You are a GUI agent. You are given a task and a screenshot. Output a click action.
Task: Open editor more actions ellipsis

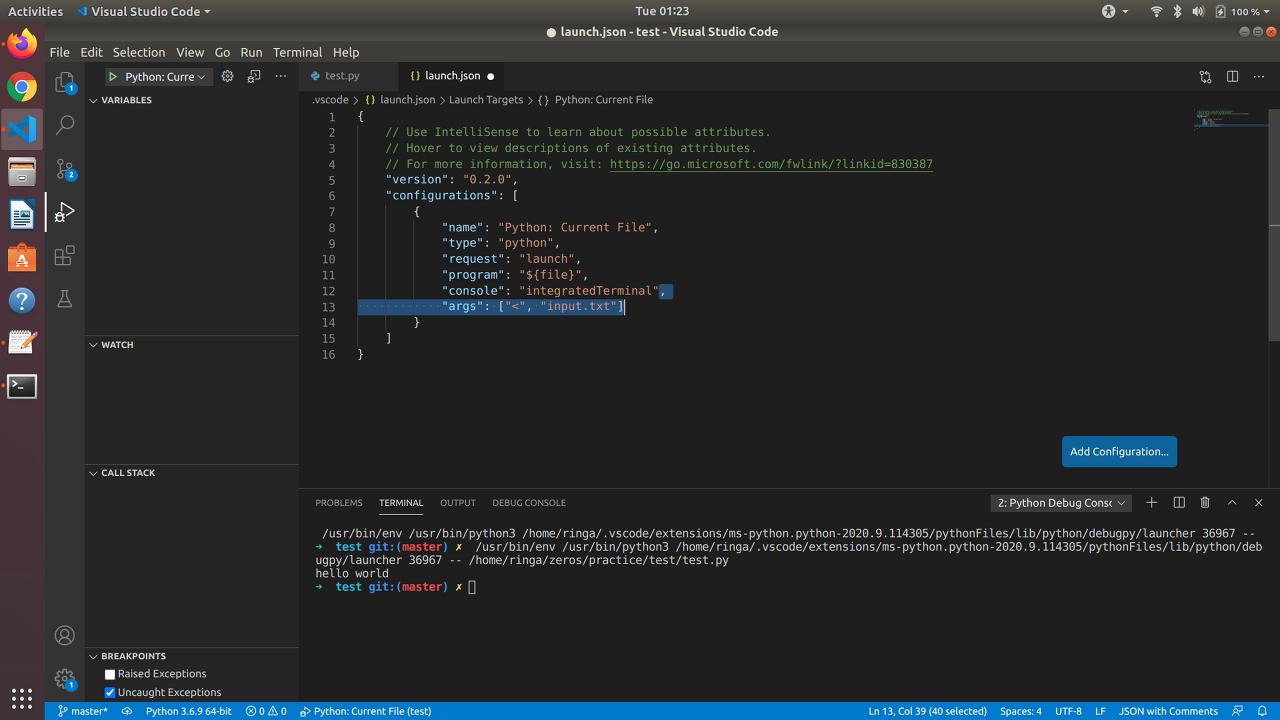[1259, 76]
